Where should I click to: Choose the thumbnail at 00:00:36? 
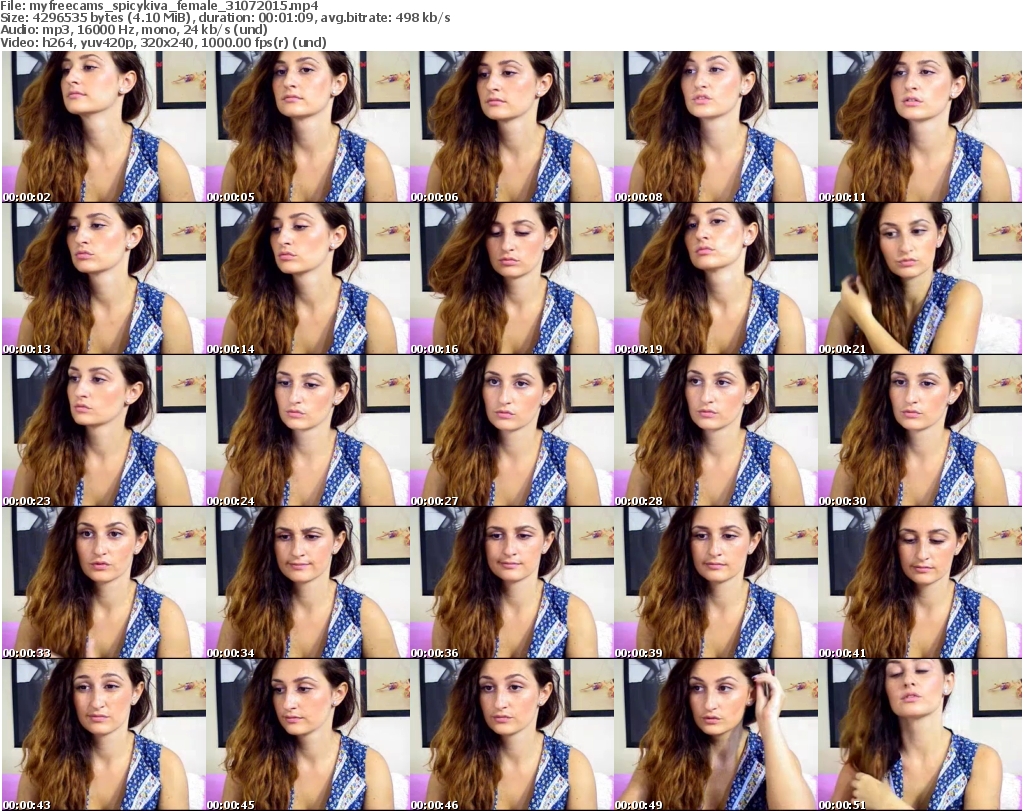(x=511, y=583)
